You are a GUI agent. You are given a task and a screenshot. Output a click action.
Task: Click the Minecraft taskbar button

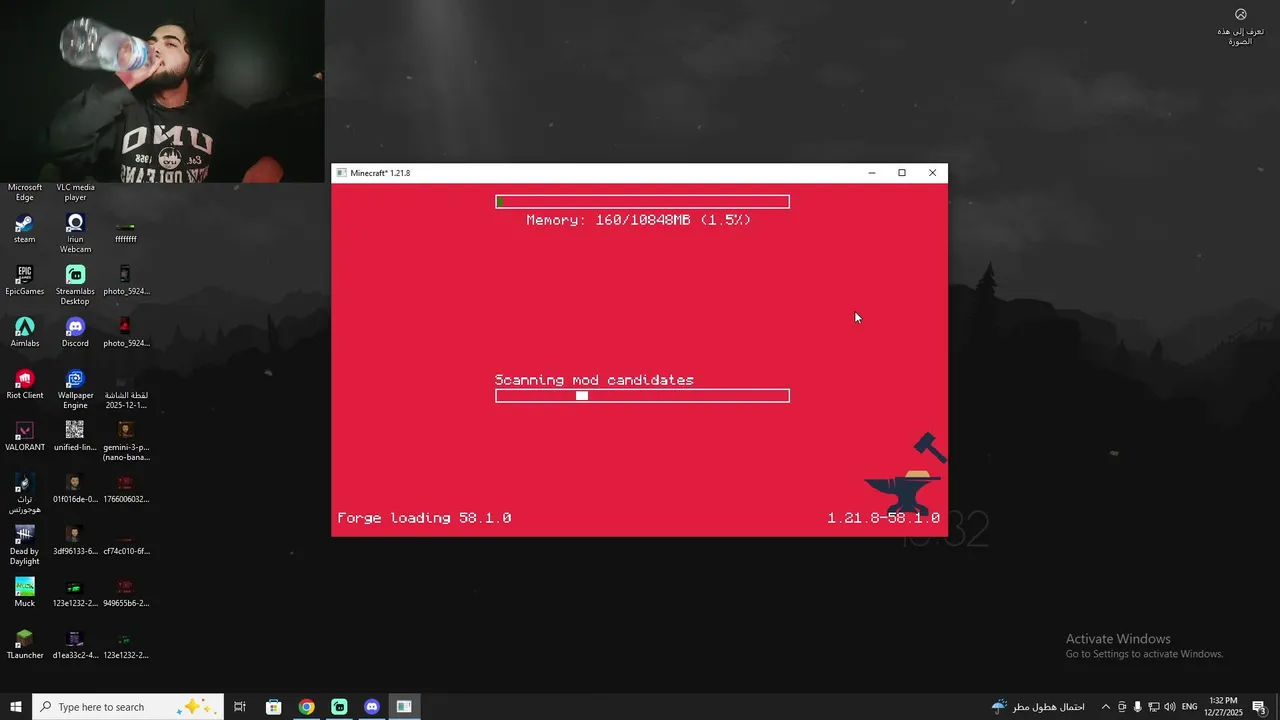coord(404,707)
